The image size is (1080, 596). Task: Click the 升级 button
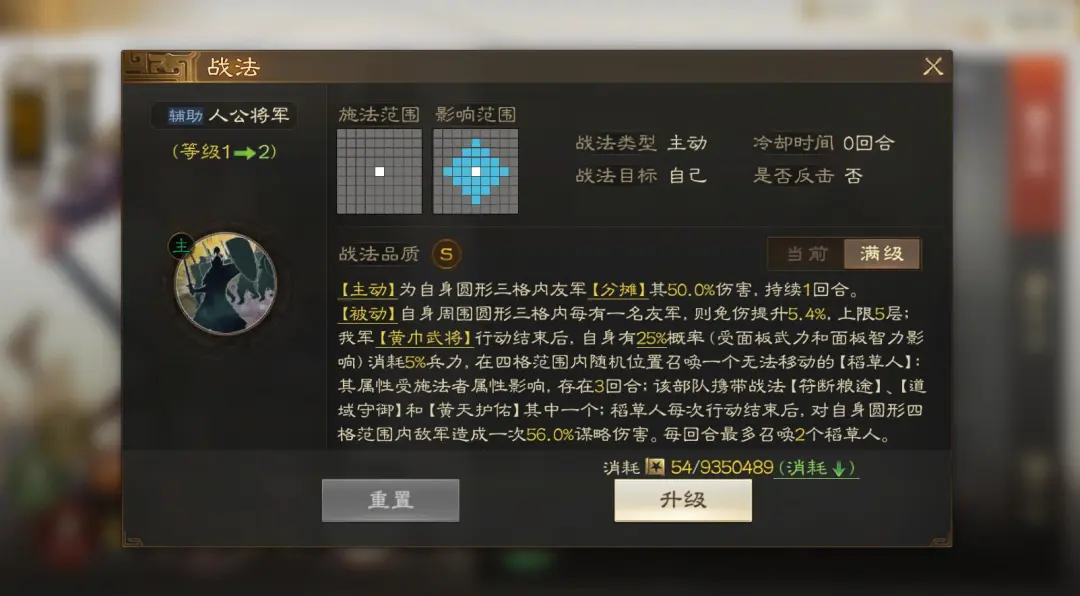683,500
